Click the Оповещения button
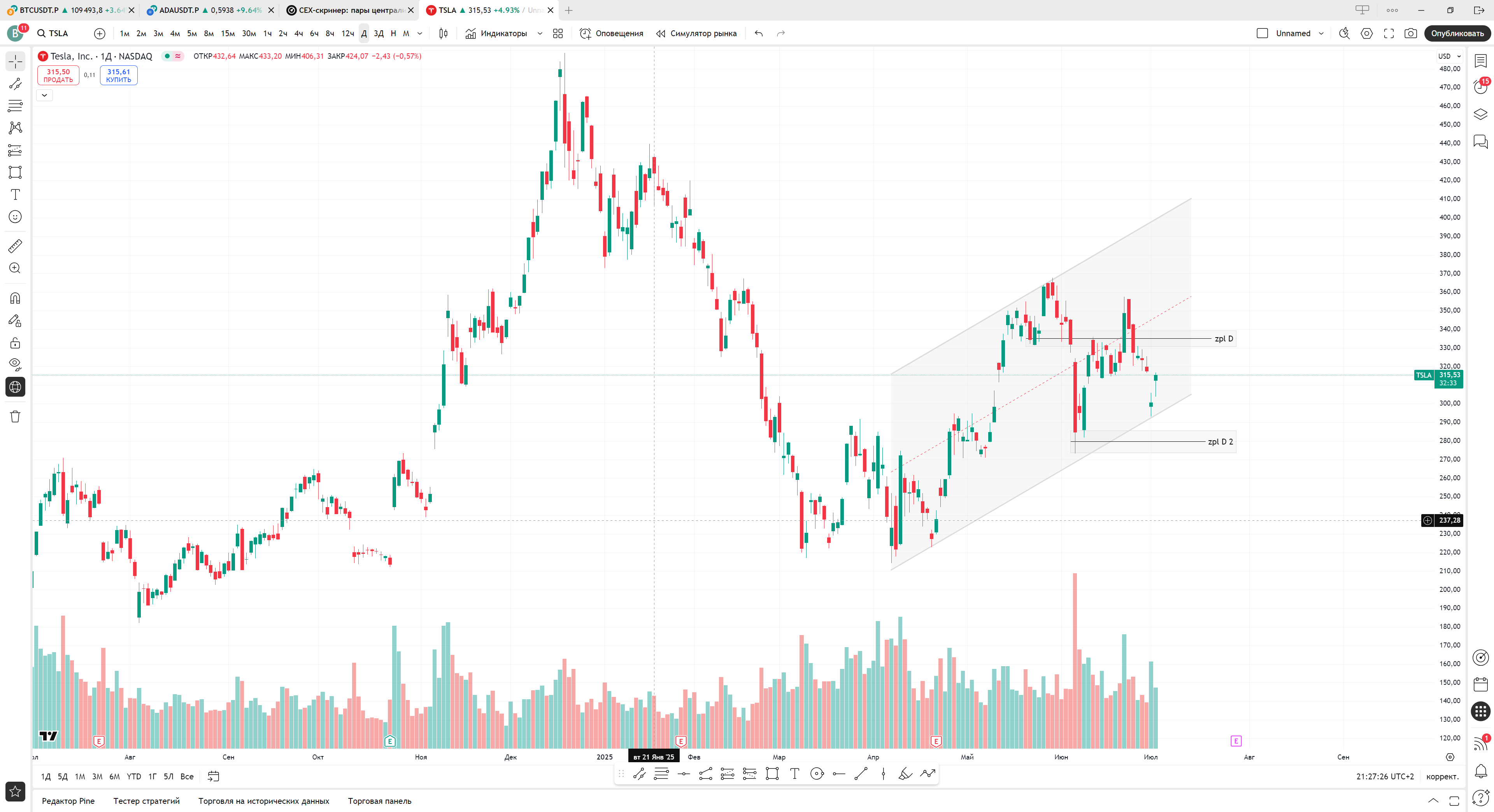This screenshot has height=812, width=1494. pos(612,33)
